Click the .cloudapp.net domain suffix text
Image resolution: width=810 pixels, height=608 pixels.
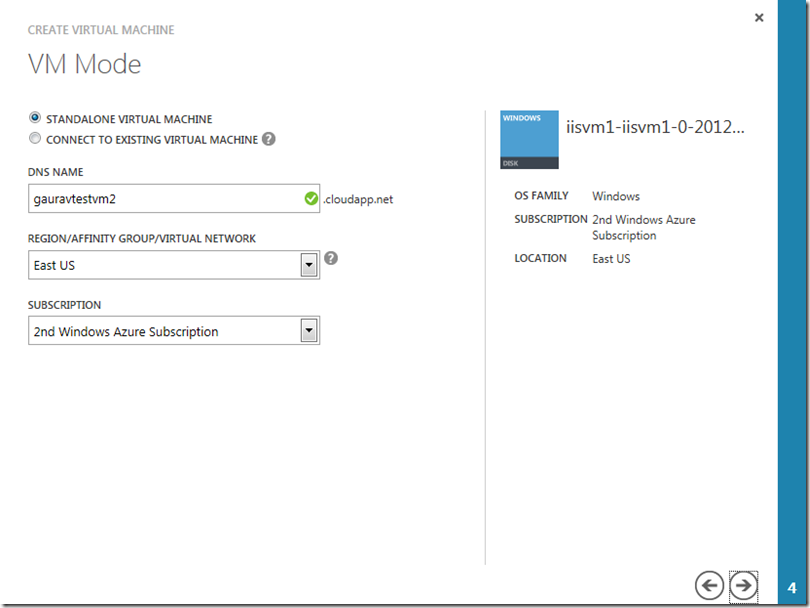358,199
